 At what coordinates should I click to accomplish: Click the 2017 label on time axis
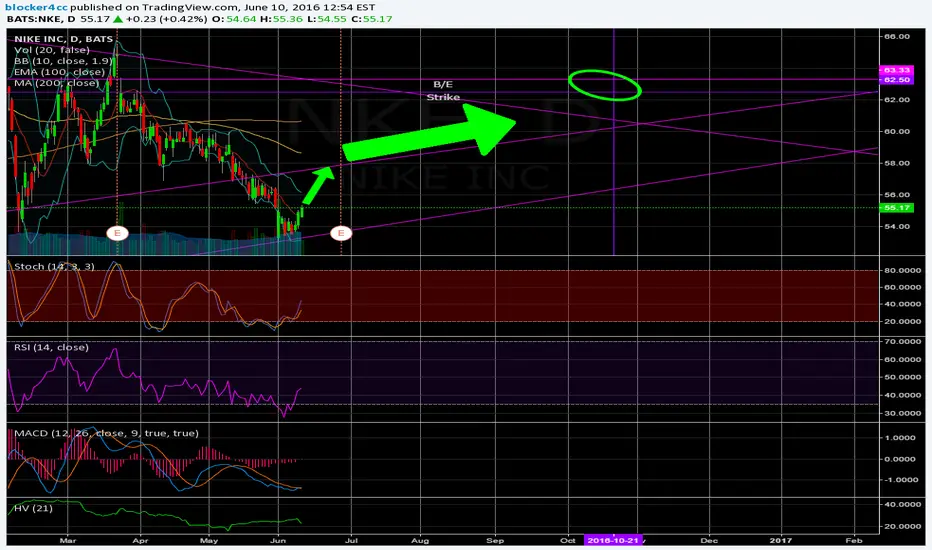(x=780, y=540)
